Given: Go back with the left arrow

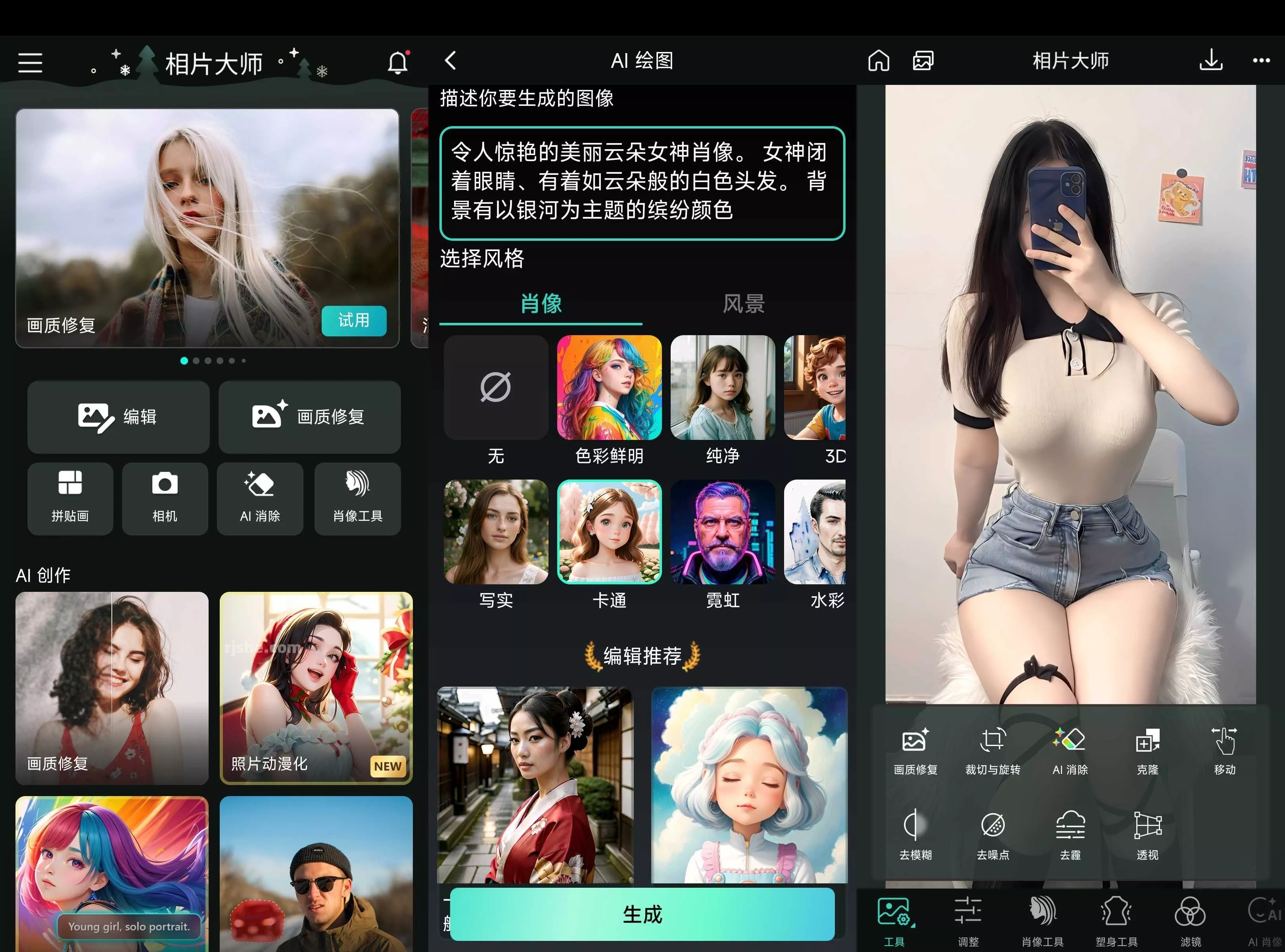Looking at the screenshot, I should pyautogui.click(x=451, y=61).
